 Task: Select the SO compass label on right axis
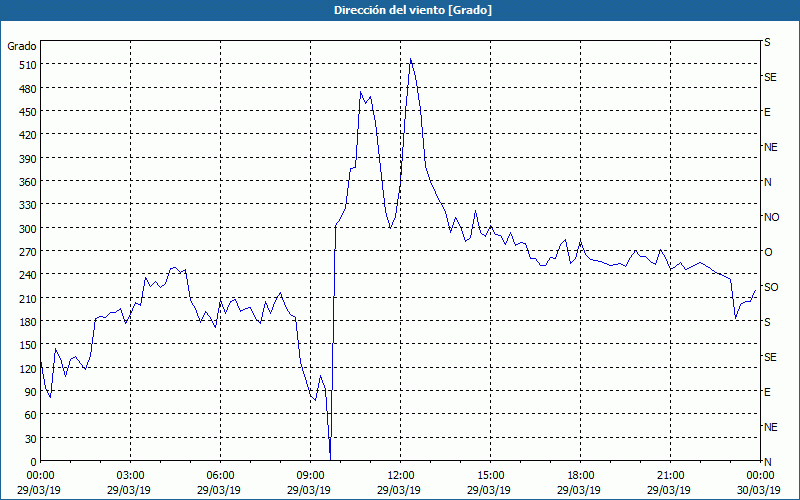(771, 287)
